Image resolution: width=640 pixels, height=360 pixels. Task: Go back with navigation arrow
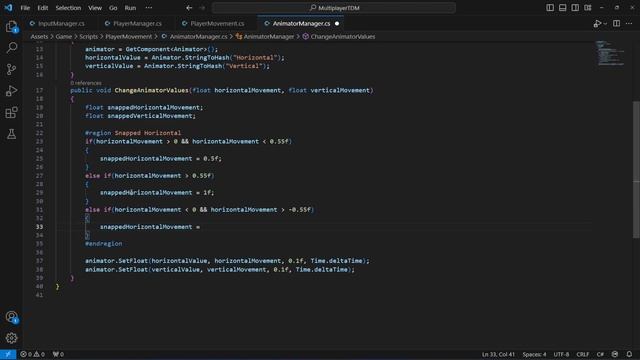[x=189, y=8]
